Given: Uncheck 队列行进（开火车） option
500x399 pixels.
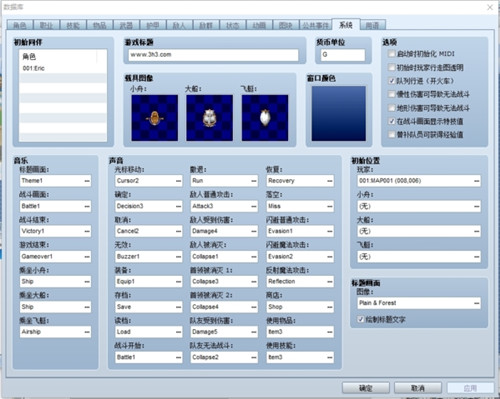Looking at the screenshot, I should pyautogui.click(x=392, y=81).
